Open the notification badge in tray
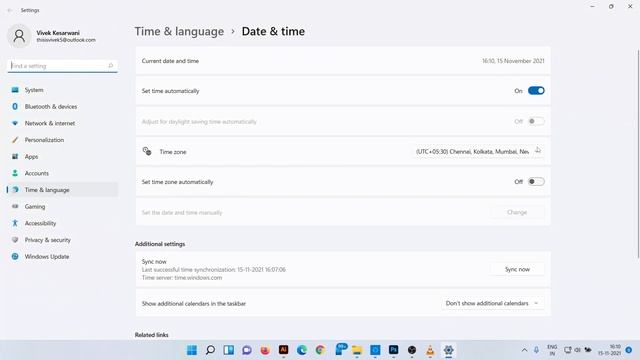Image resolution: width=640 pixels, height=360 pixels. point(629,350)
